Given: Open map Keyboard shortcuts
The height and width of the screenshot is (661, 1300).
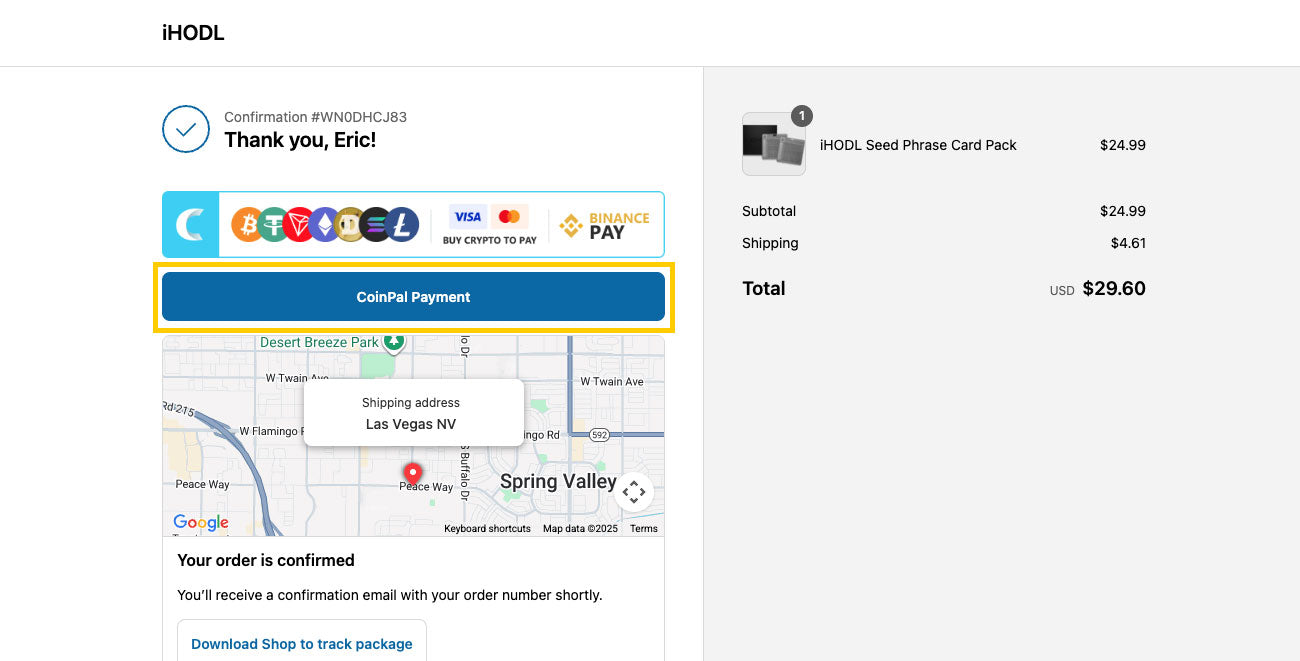Looking at the screenshot, I should click(487, 529).
